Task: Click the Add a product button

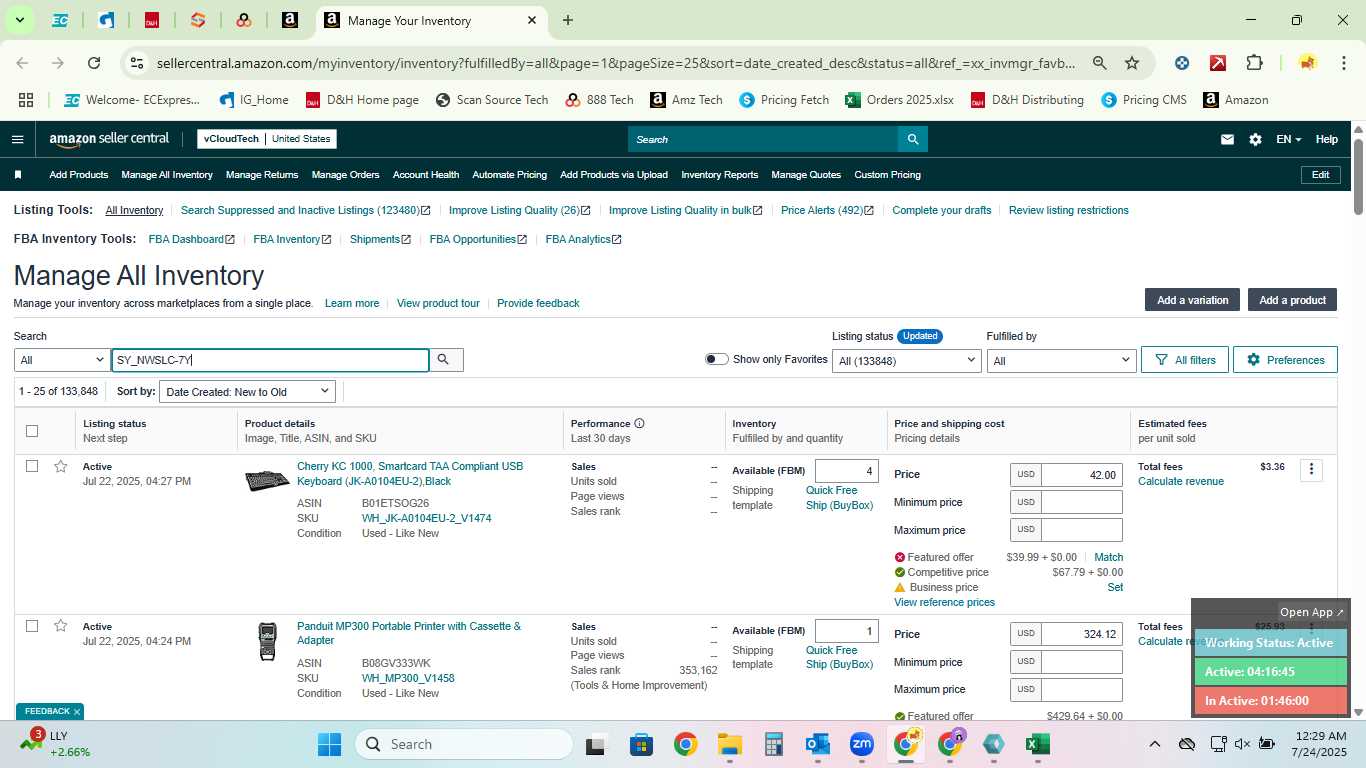Action: click(1292, 300)
